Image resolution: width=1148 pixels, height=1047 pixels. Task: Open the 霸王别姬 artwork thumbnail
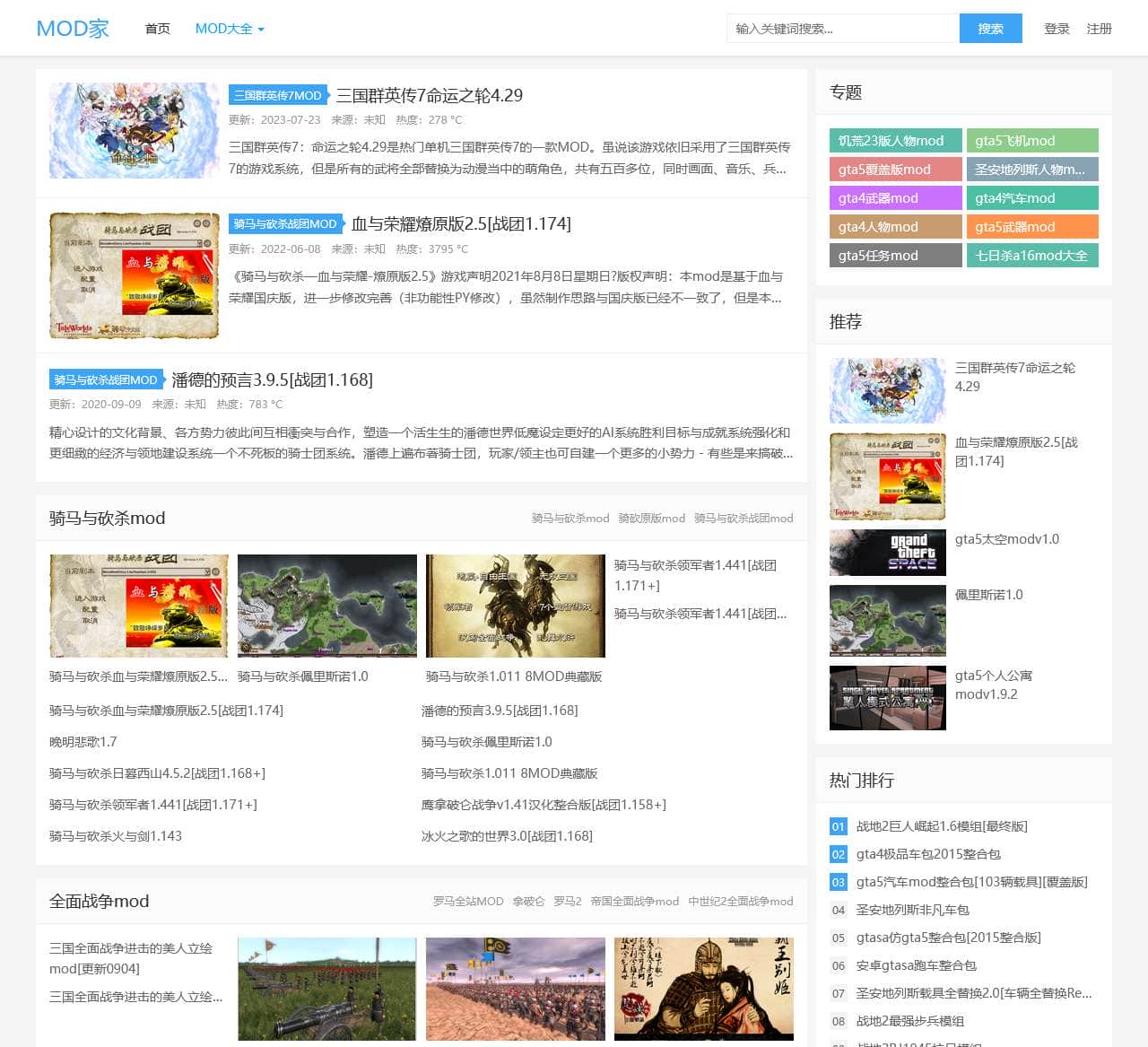click(x=704, y=989)
